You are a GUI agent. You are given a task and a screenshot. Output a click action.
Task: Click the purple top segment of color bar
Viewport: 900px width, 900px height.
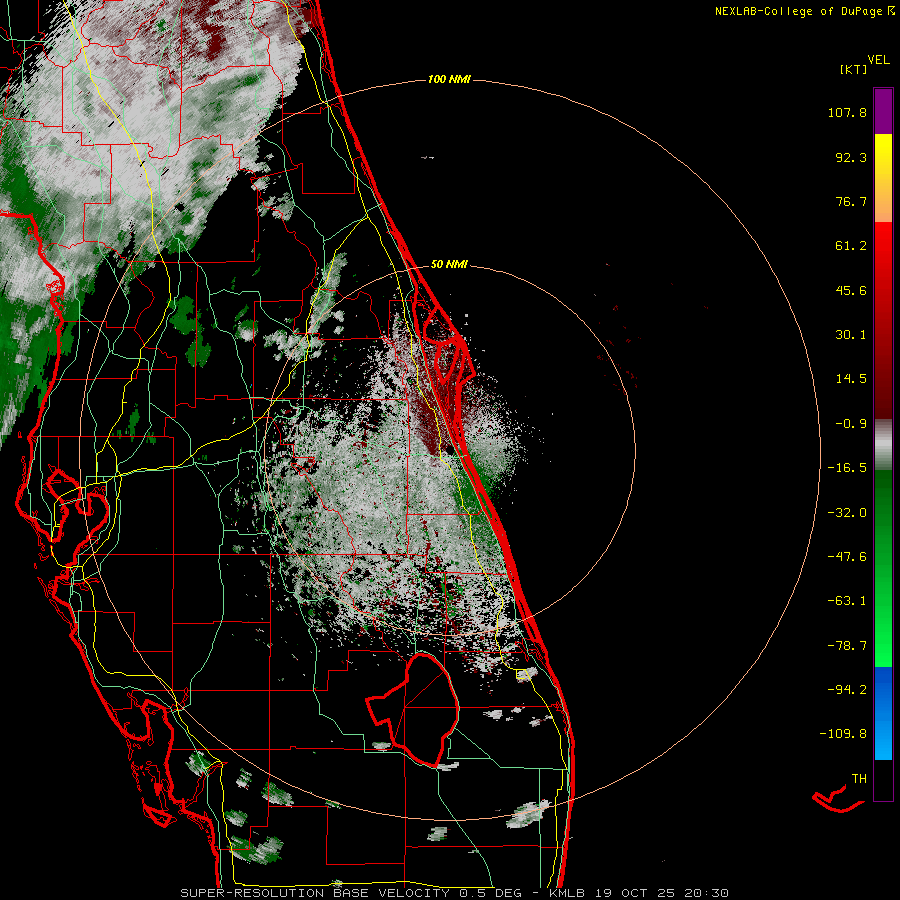883,111
